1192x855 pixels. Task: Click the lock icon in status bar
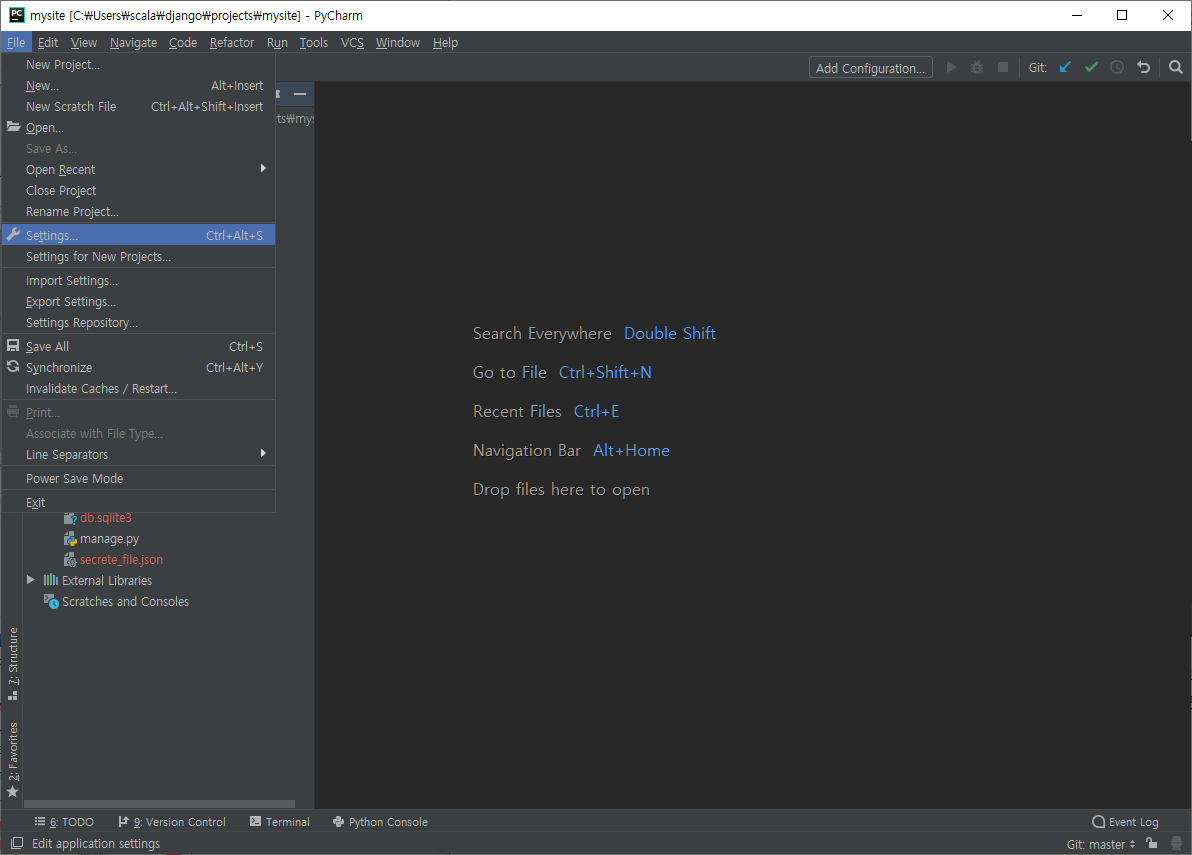point(1152,843)
